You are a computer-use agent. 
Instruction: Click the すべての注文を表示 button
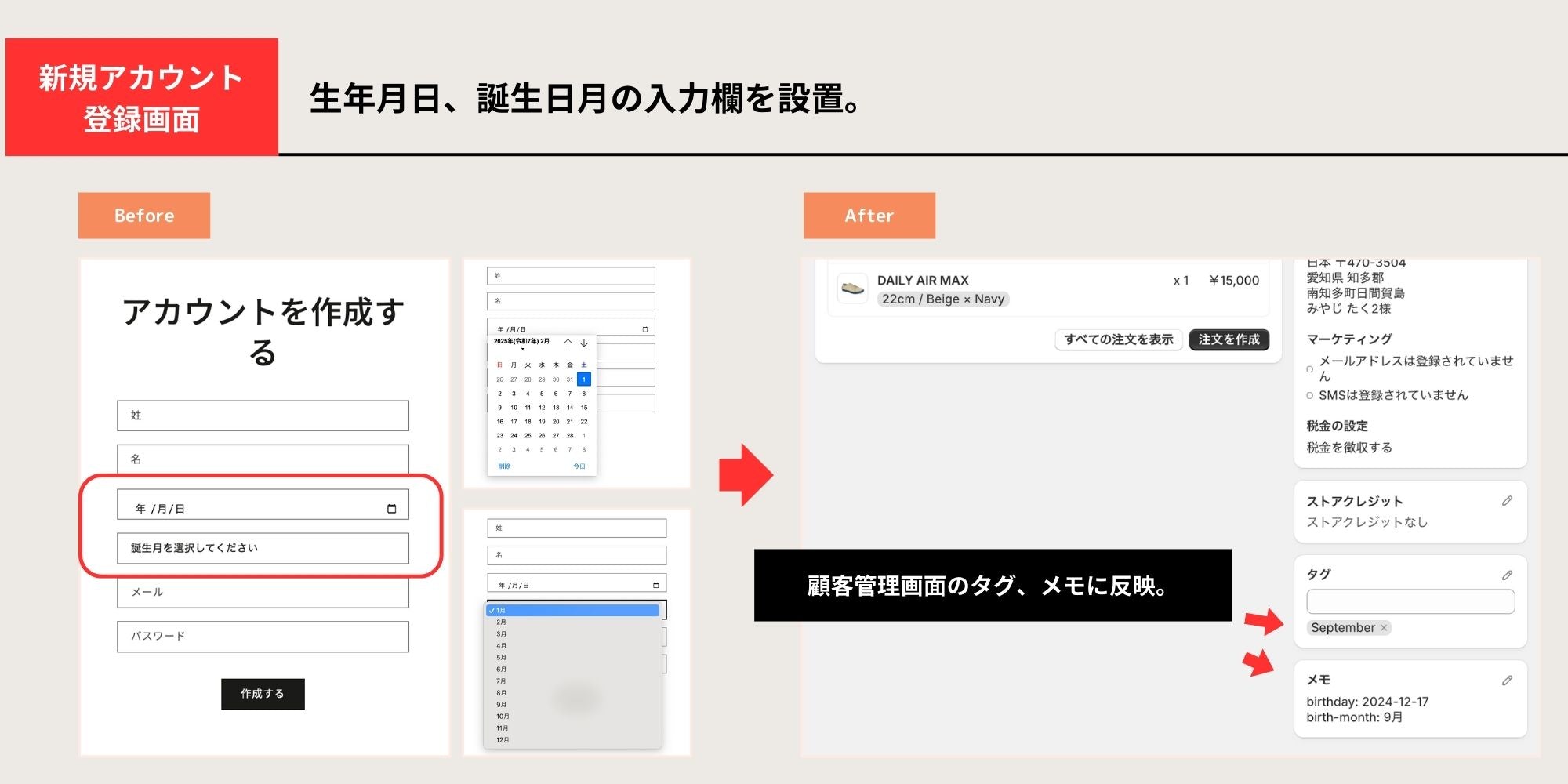[1118, 339]
